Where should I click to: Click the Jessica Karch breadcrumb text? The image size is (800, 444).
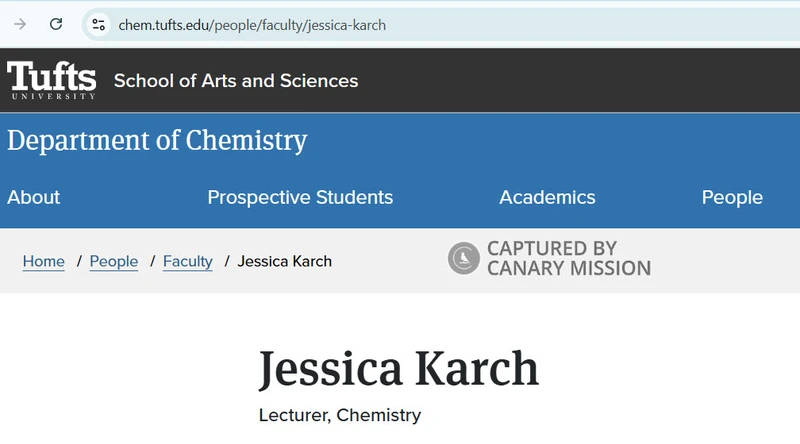(x=285, y=261)
